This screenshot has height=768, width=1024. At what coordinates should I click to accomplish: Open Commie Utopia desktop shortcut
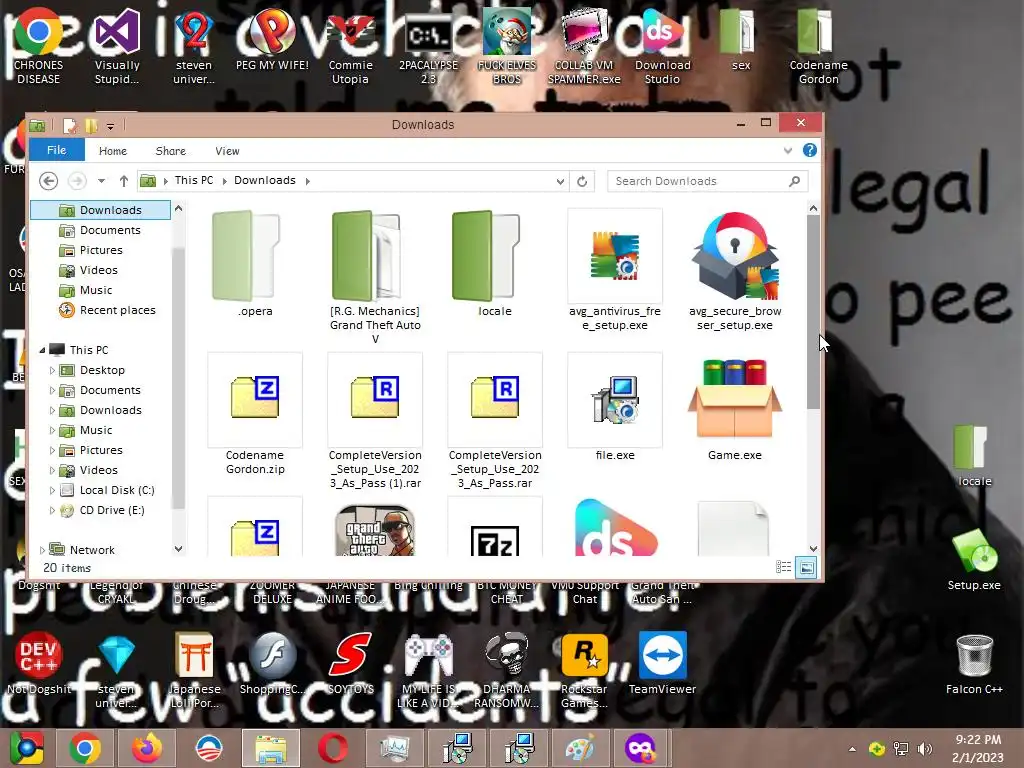point(350,47)
